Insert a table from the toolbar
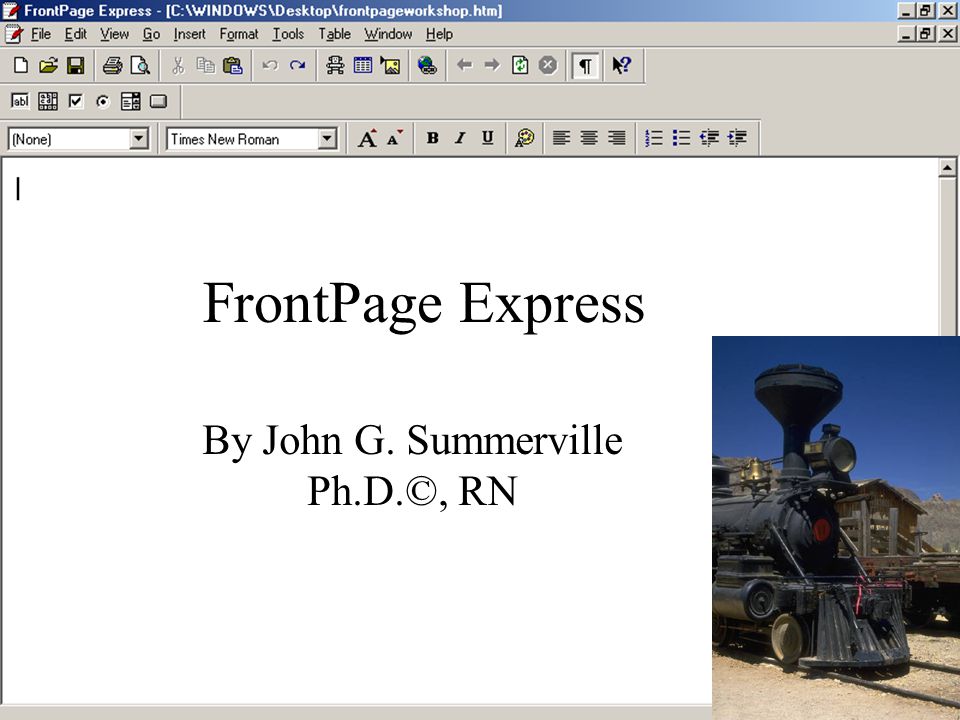Screen dimensions: 960x720 point(362,65)
